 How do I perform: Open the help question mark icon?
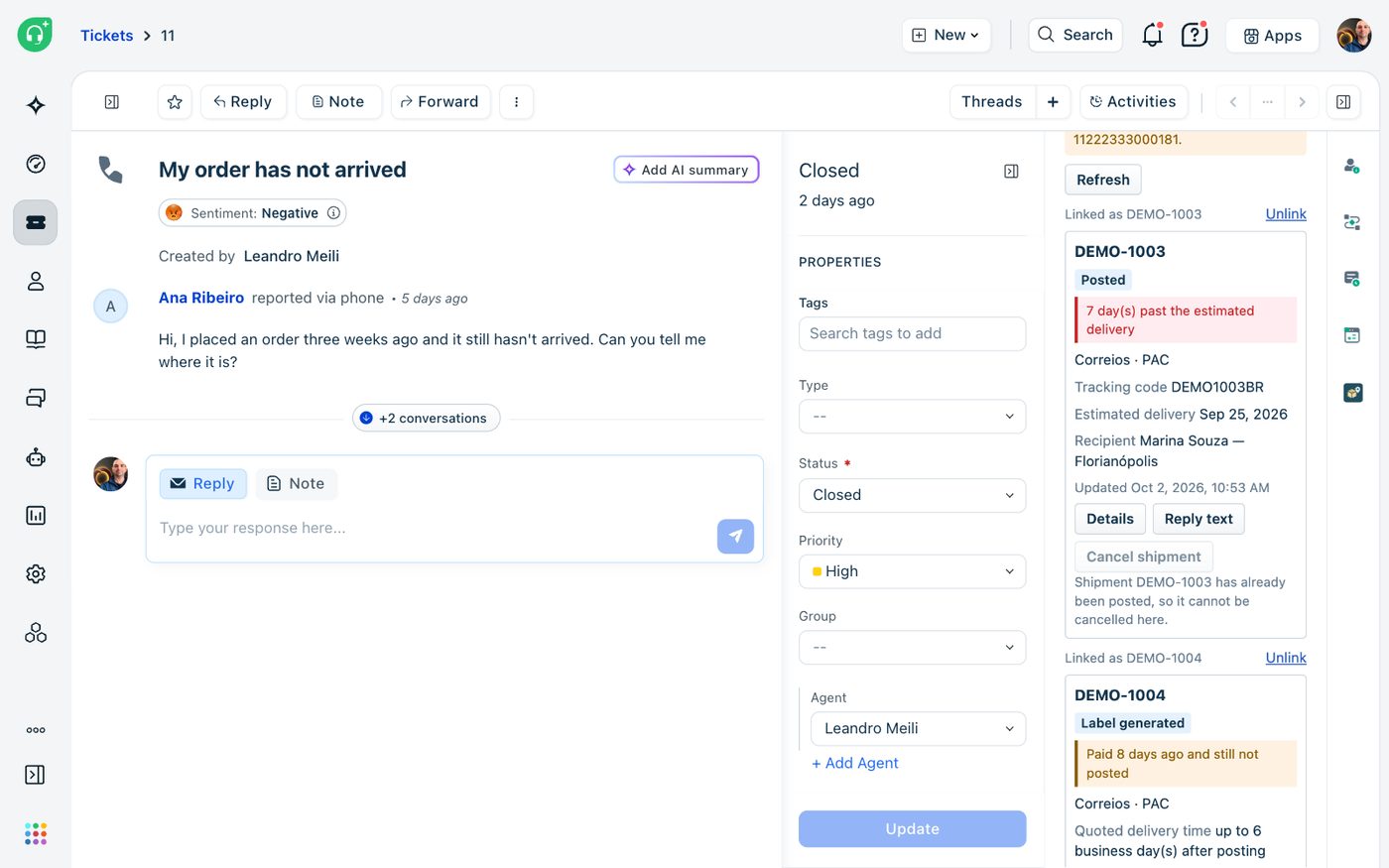tap(1195, 35)
